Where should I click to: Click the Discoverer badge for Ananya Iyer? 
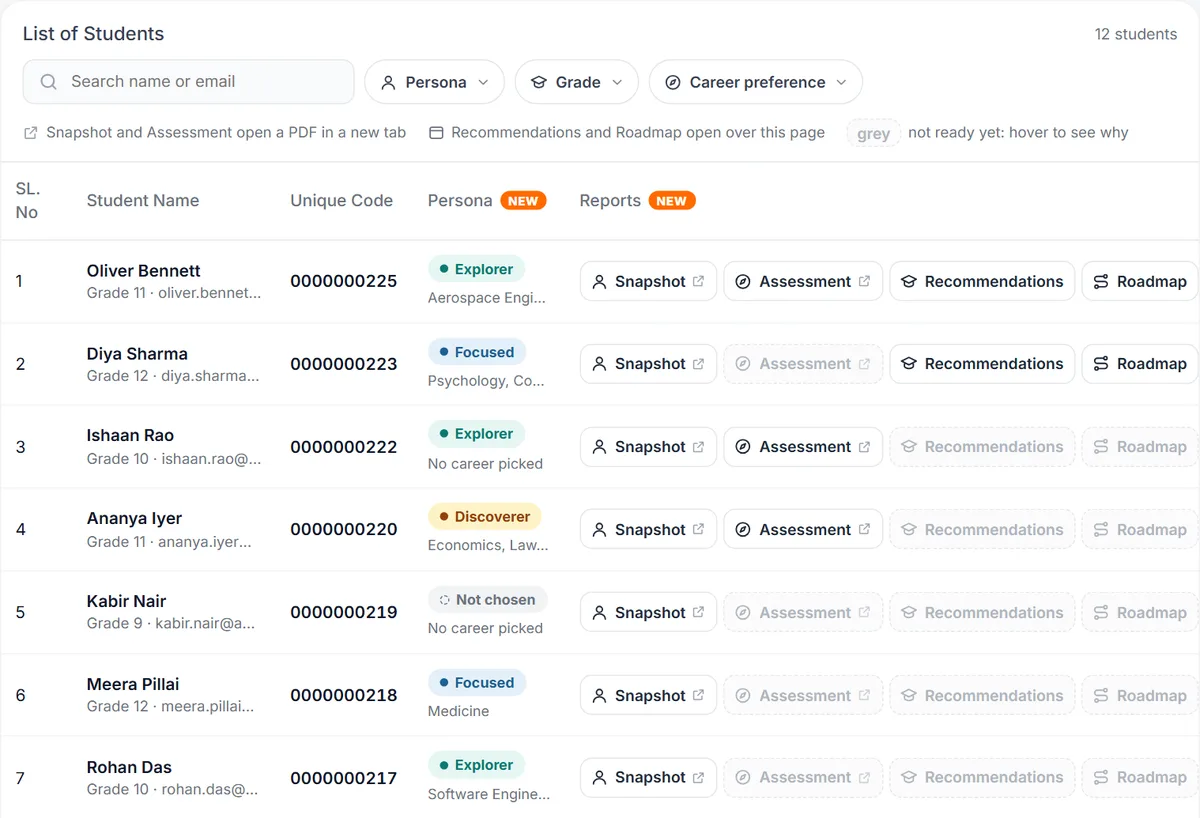click(x=485, y=517)
